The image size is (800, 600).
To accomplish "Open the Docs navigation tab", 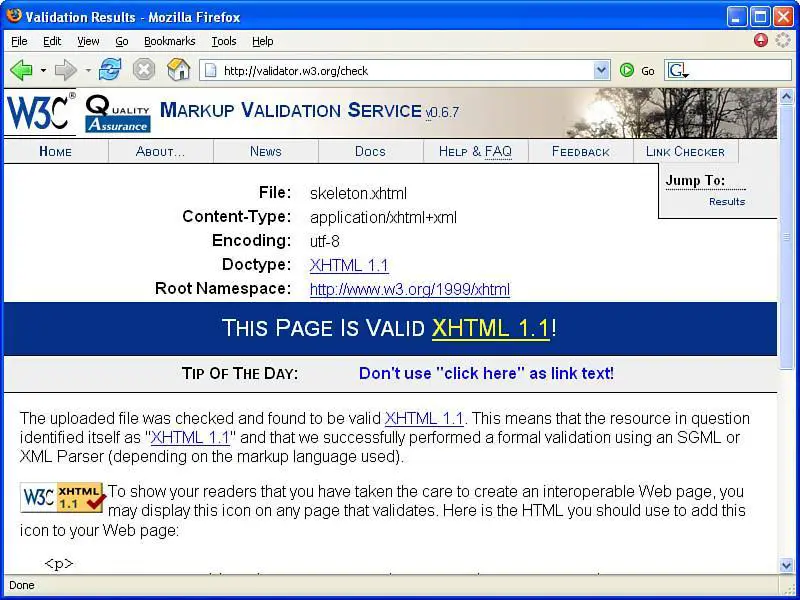I will coord(370,152).
